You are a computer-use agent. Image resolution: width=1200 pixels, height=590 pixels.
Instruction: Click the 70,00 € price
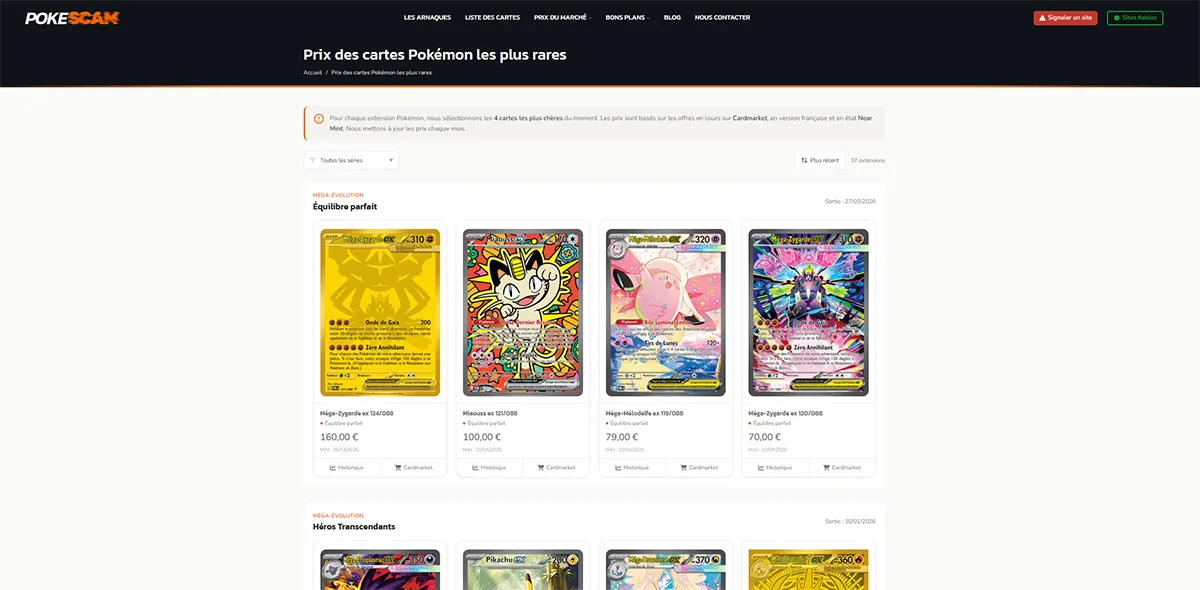tap(764, 437)
